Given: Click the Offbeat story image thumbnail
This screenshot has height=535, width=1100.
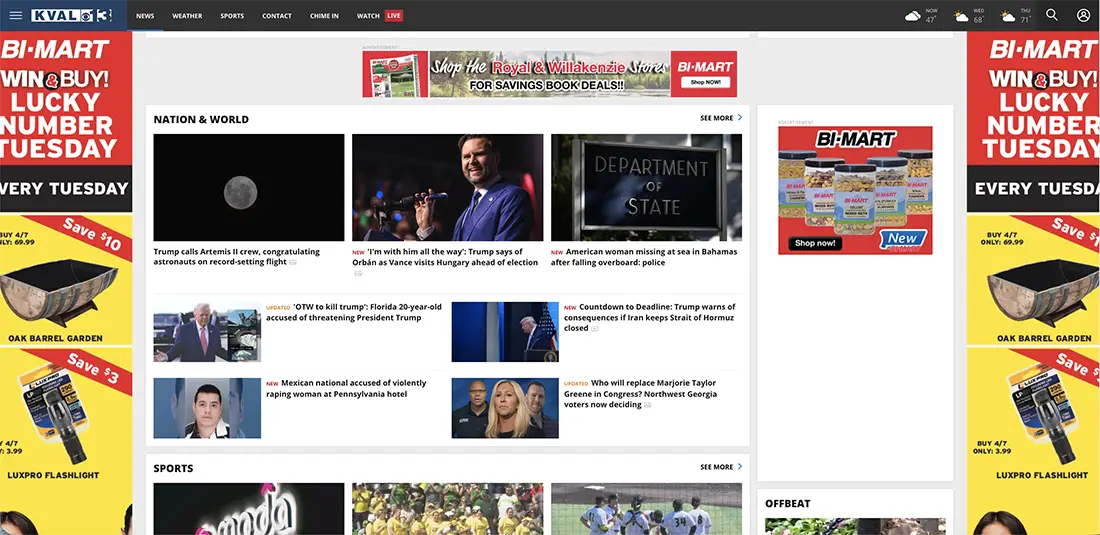Looking at the screenshot, I should point(855,527).
